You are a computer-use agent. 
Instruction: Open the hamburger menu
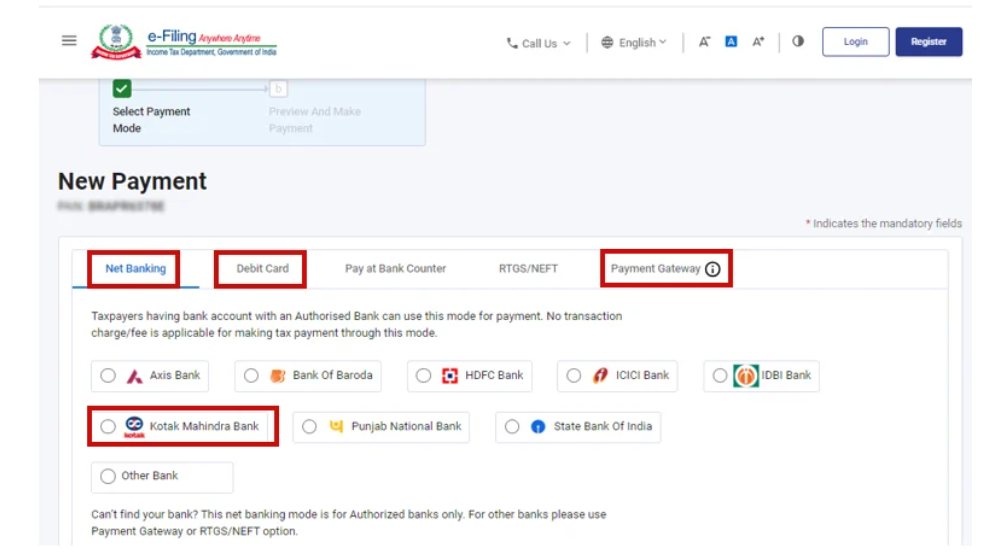click(69, 41)
